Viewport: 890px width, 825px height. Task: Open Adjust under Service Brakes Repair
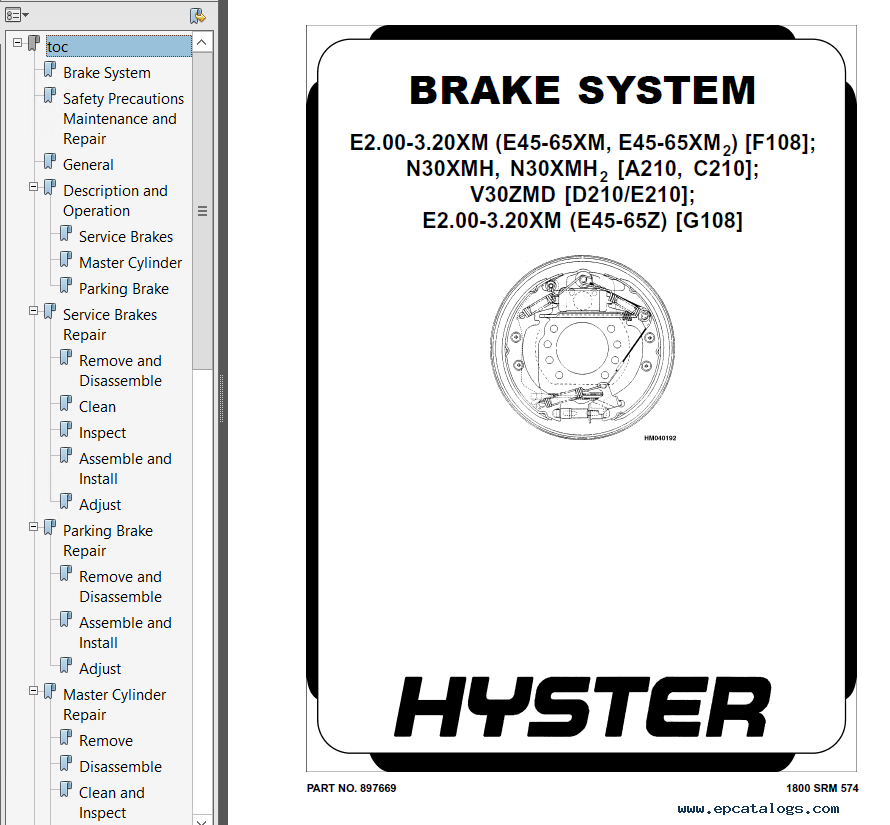pos(100,505)
